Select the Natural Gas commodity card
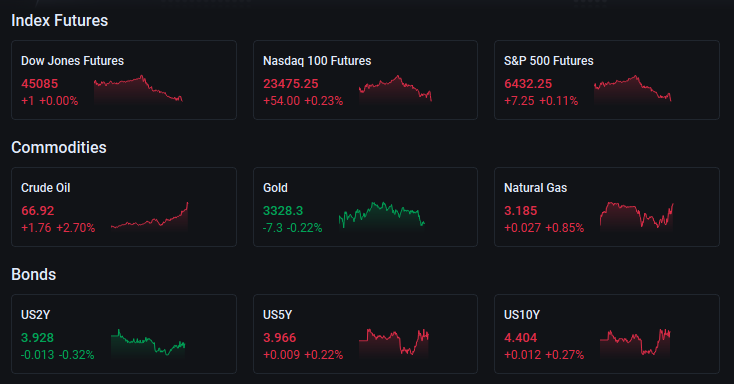This screenshot has width=734, height=384. coord(607,207)
